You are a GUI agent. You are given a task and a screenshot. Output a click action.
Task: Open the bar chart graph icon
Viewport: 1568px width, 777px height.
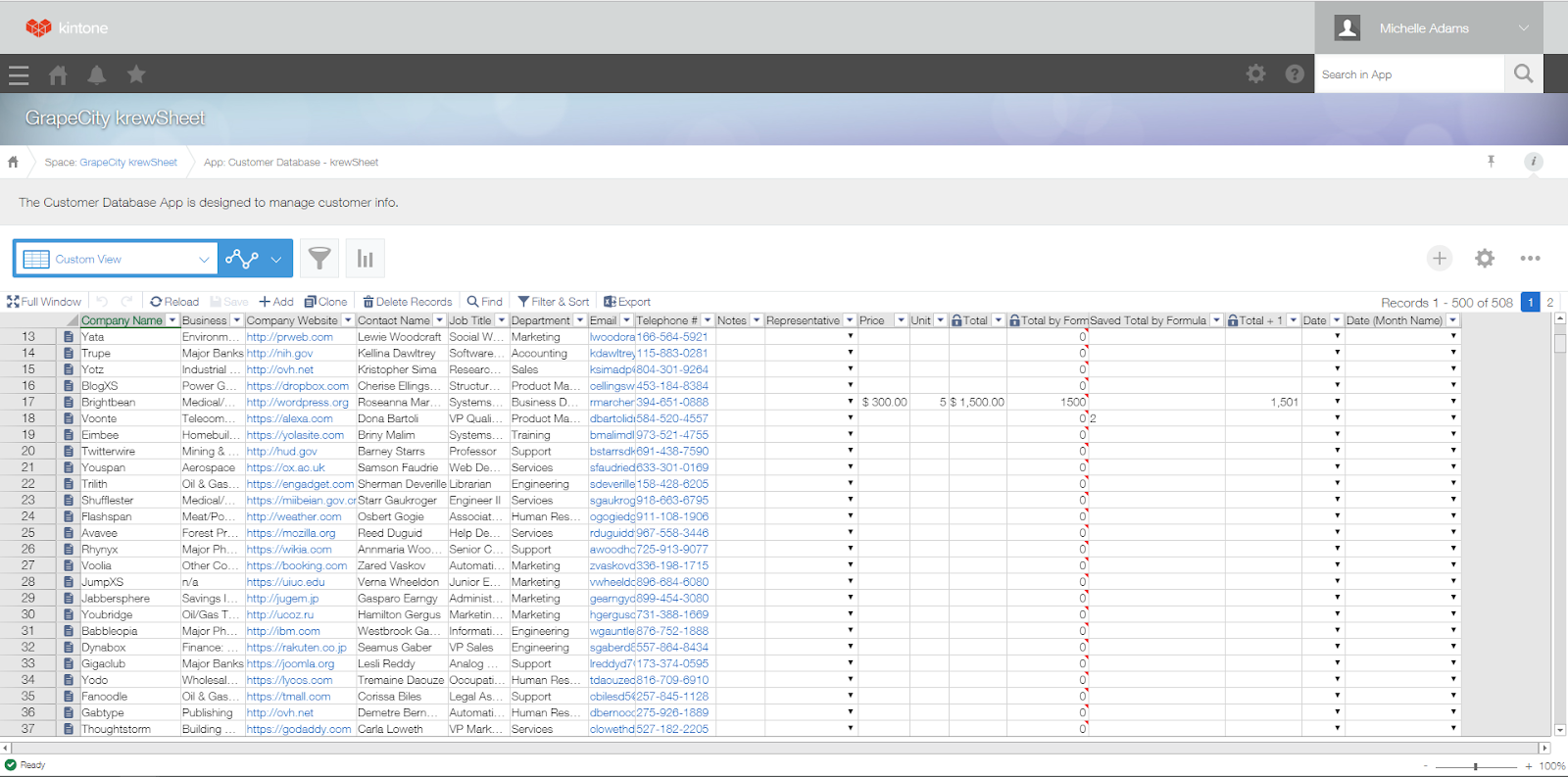coord(365,259)
